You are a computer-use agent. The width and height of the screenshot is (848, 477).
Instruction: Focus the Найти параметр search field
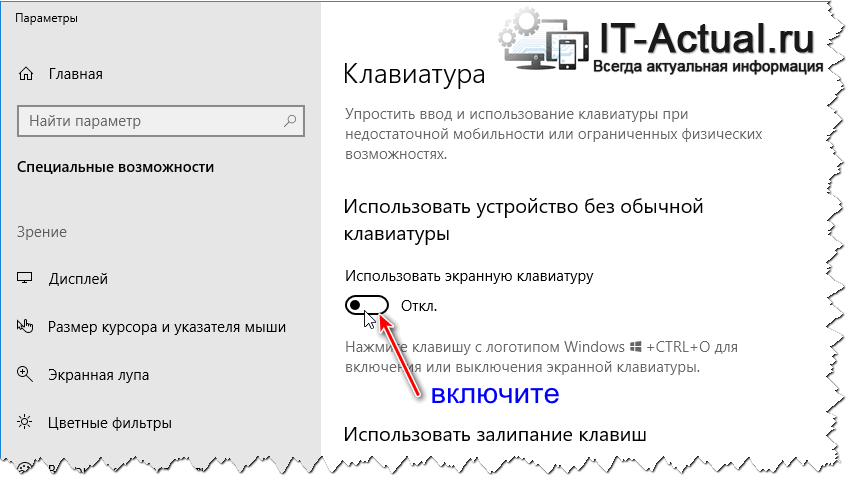tap(150, 121)
